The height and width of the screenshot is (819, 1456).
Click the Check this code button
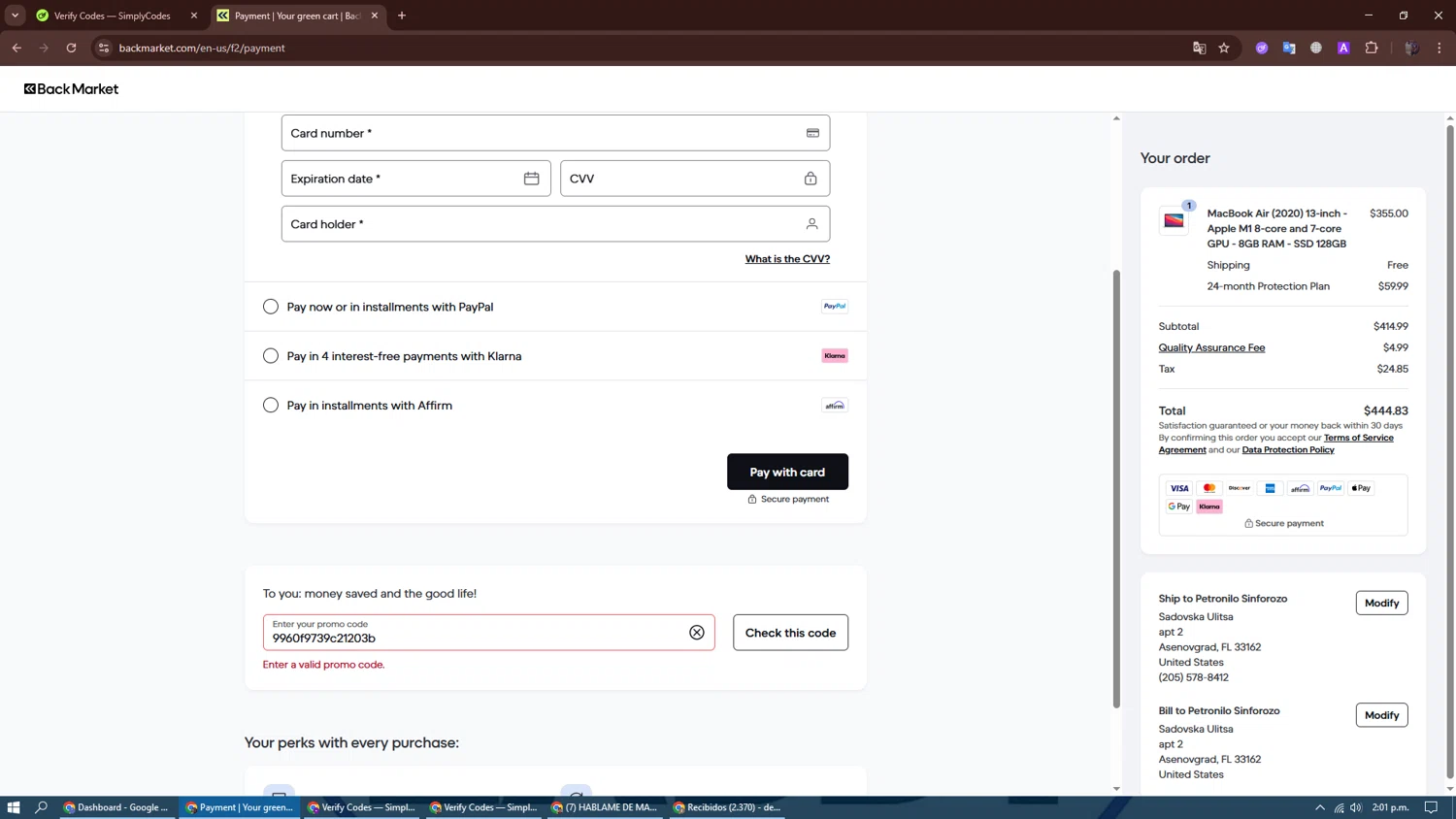tap(790, 633)
